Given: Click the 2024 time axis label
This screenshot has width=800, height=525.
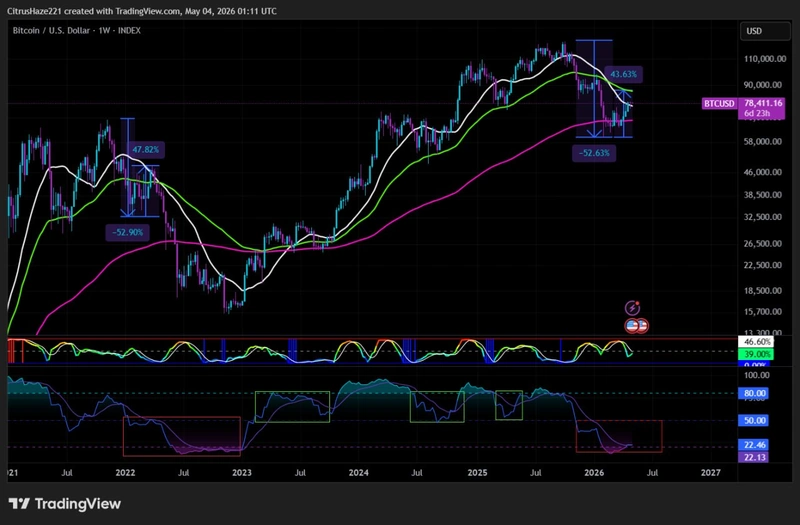Looking at the screenshot, I should click(x=359, y=473).
